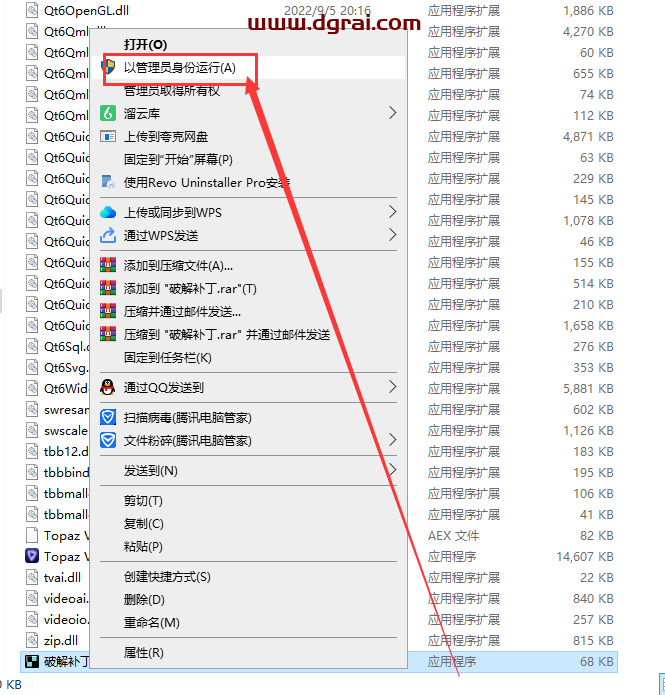The width and height of the screenshot is (665, 695).
Task: Click the swscale file icon
Action: [x=32, y=430]
